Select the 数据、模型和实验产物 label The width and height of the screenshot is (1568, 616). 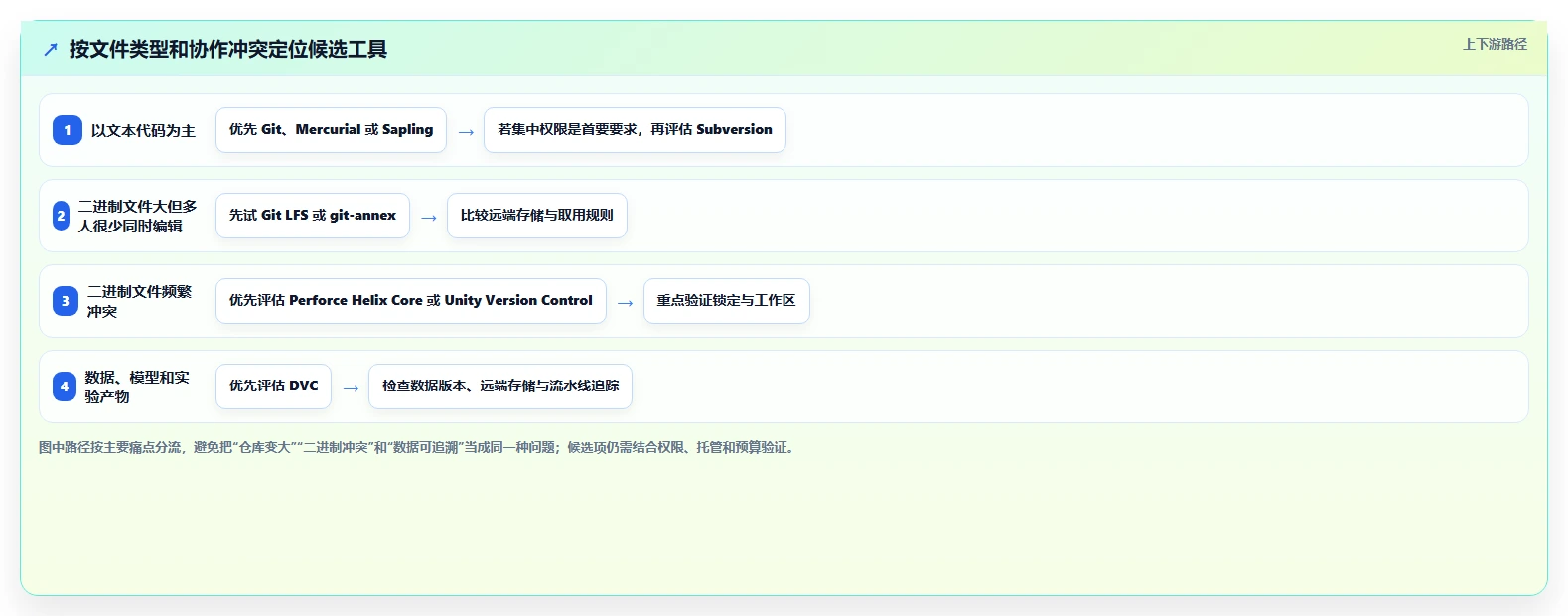point(138,386)
